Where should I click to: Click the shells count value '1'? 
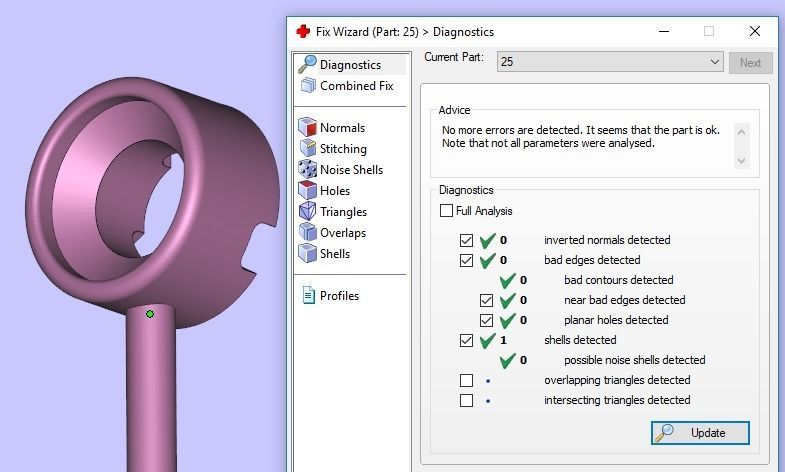click(x=503, y=340)
